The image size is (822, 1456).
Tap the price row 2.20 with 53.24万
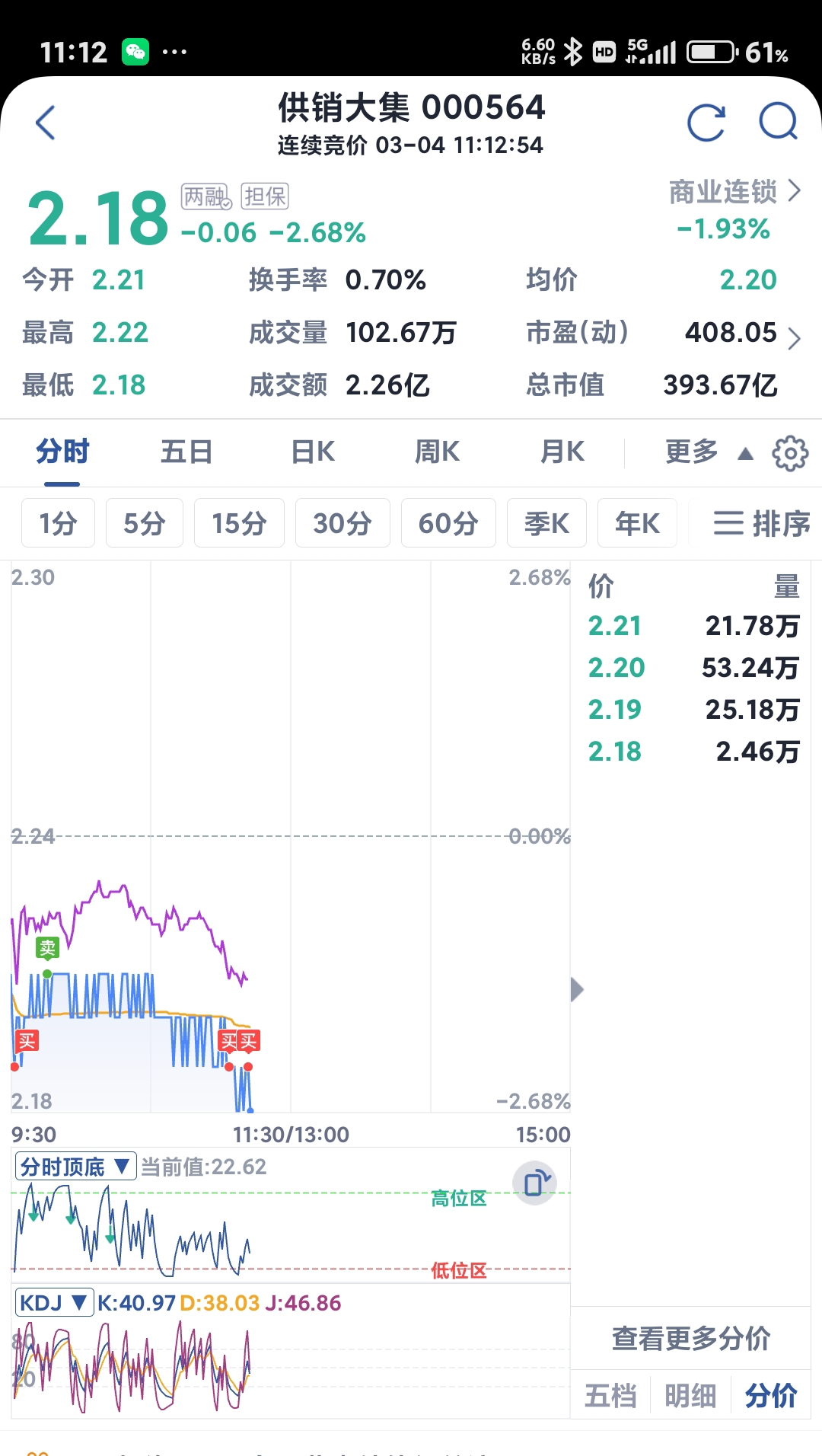point(693,668)
